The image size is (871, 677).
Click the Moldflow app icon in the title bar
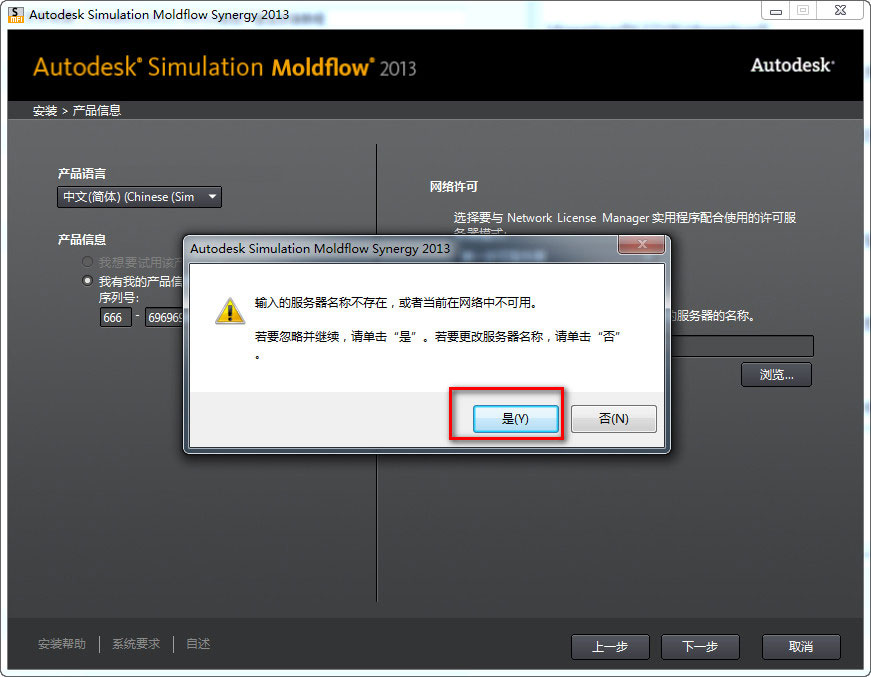click(x=16, y=14)
